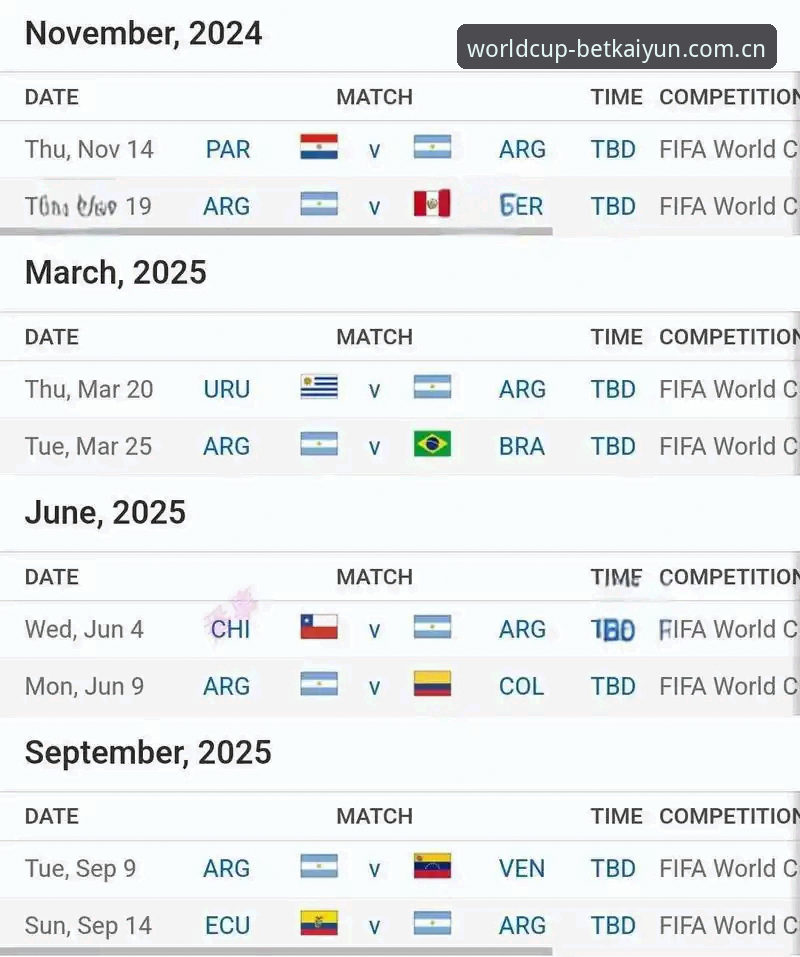Screen dimensions: 800x957
Task: Click Paraguay flag in Nov 14 match
Action: click(x=319, y=147)
